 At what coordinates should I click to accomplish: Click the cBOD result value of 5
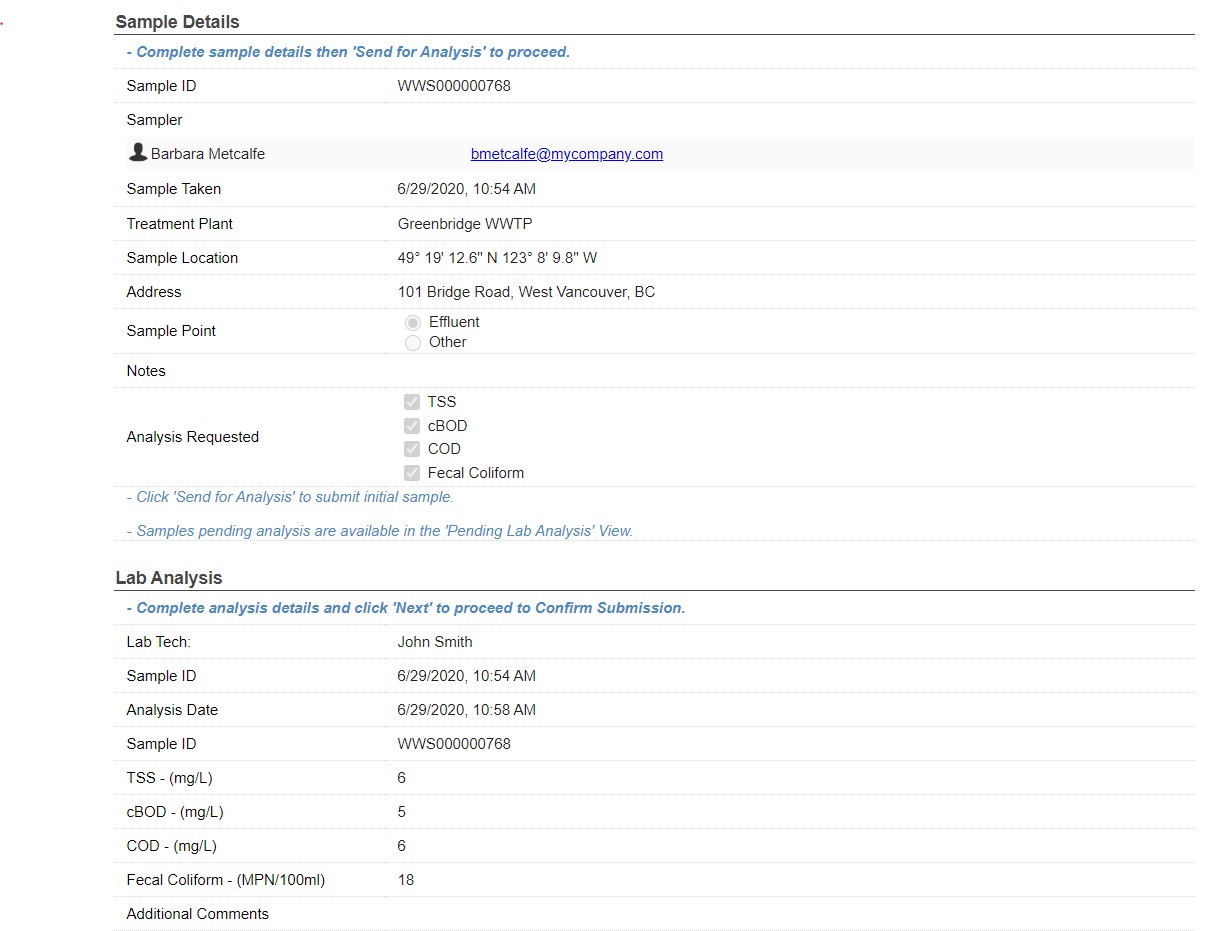coord(402,812)
